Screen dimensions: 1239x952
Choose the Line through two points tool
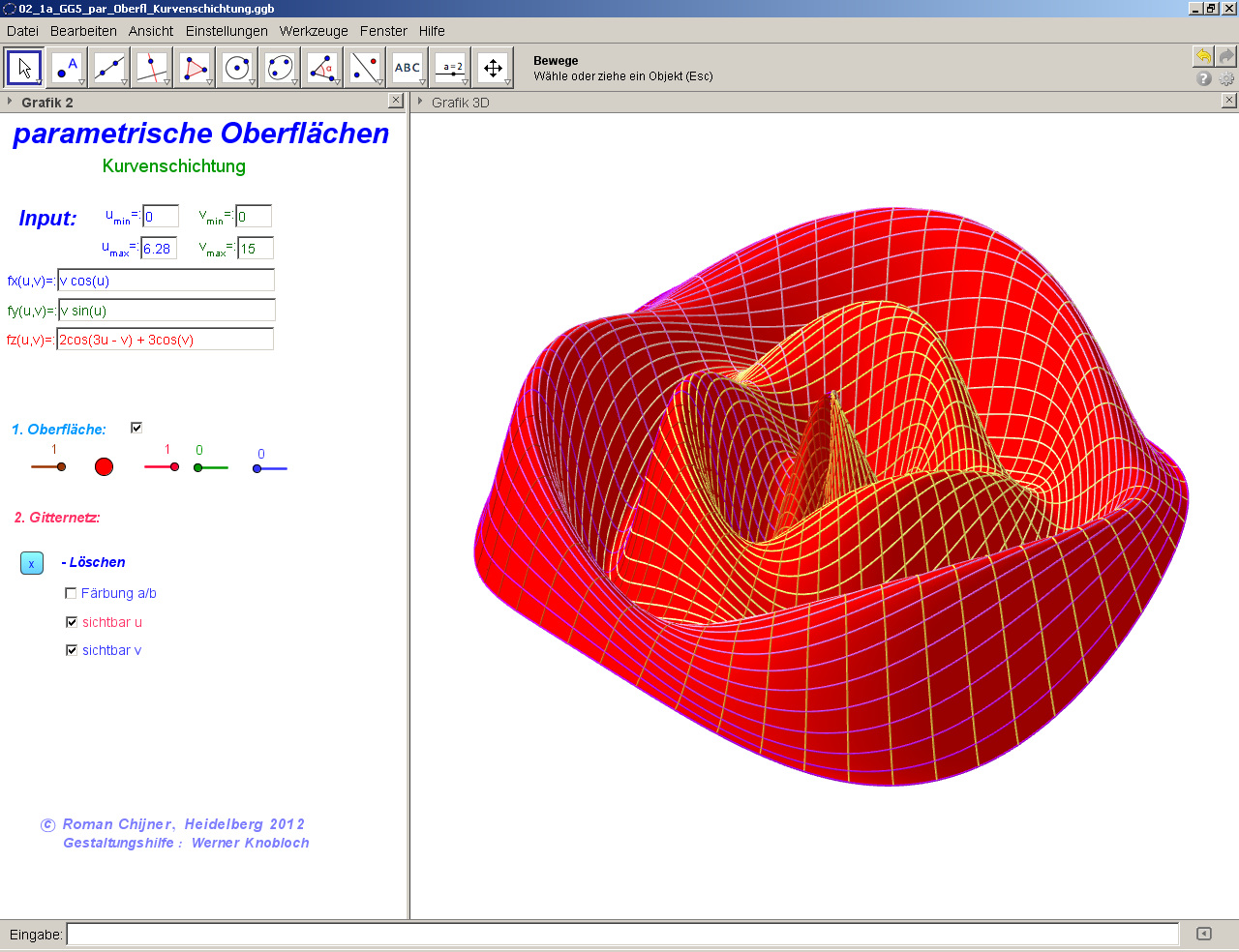(x=109, y=68)
